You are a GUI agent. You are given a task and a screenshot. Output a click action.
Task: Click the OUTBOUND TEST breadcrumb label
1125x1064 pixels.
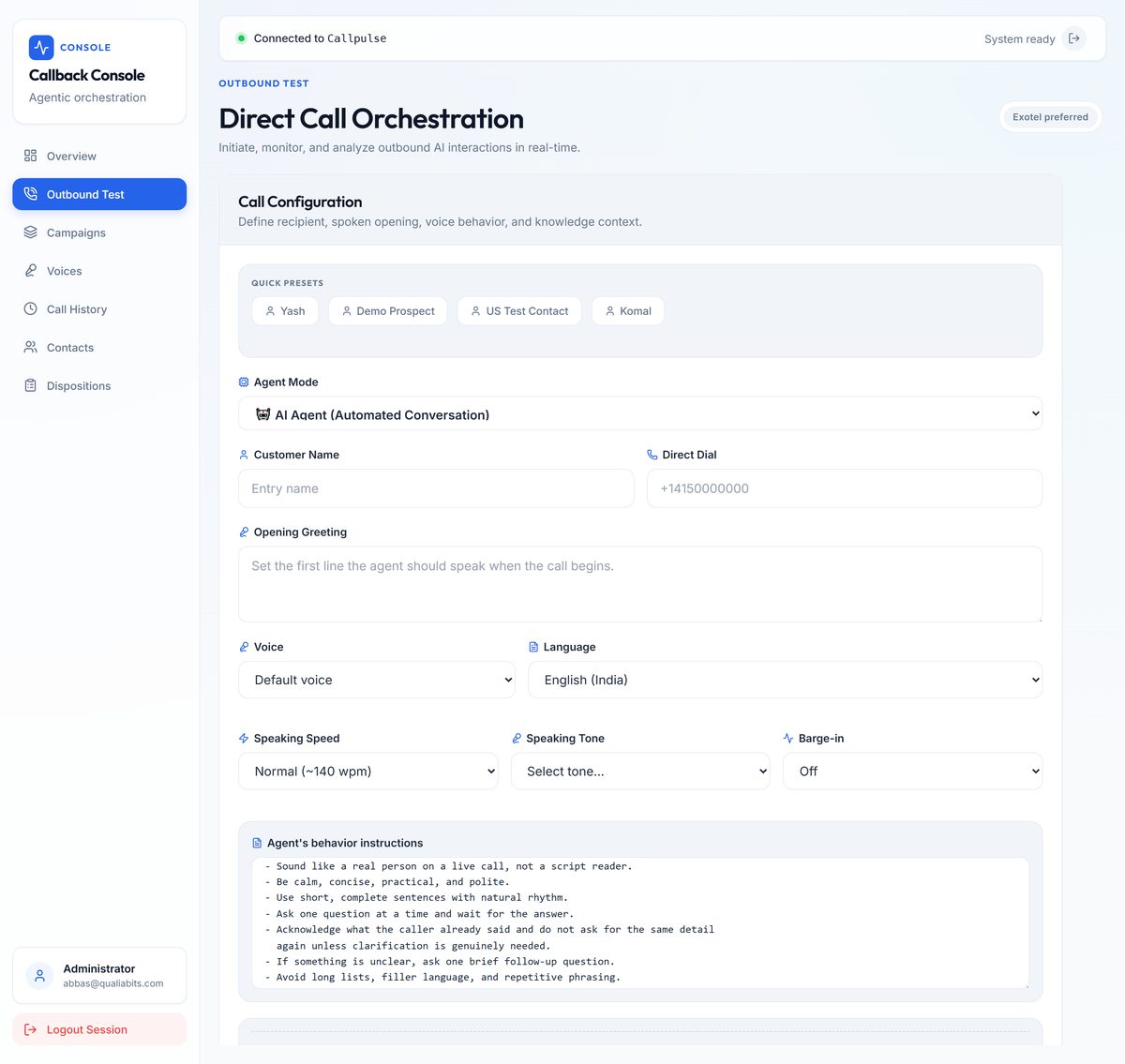263,83
